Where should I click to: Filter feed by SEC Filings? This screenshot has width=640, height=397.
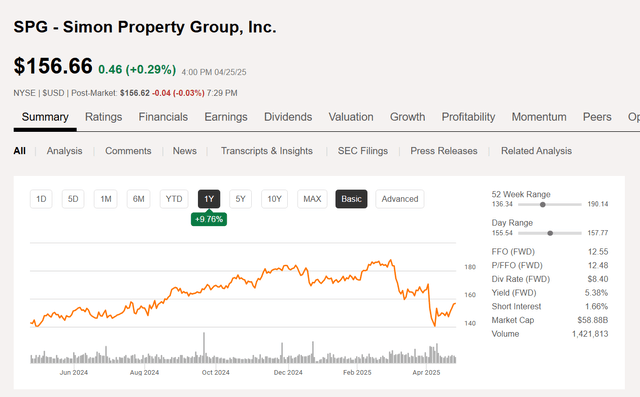click(x=363, y=151)
